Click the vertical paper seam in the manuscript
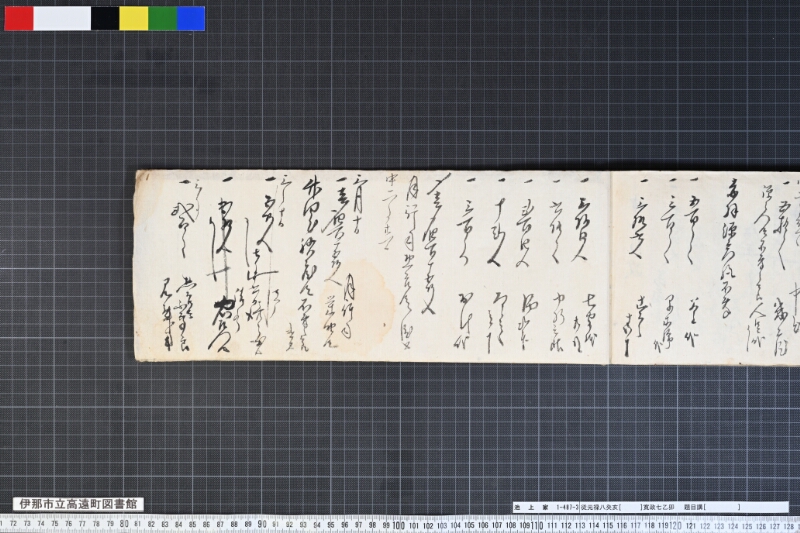 tap(611, 268)
